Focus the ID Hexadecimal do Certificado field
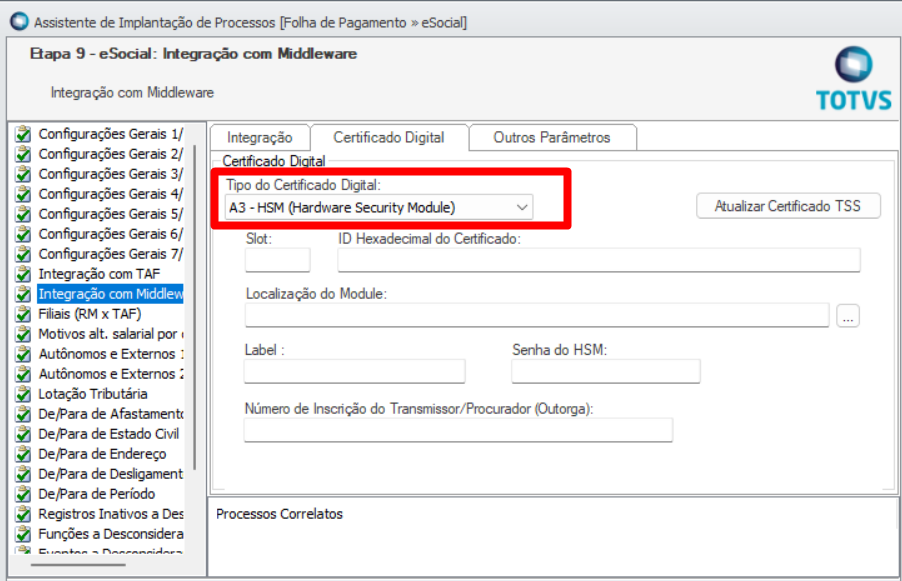The height and width of the screenshot is (581, 902). pos(599,260)
